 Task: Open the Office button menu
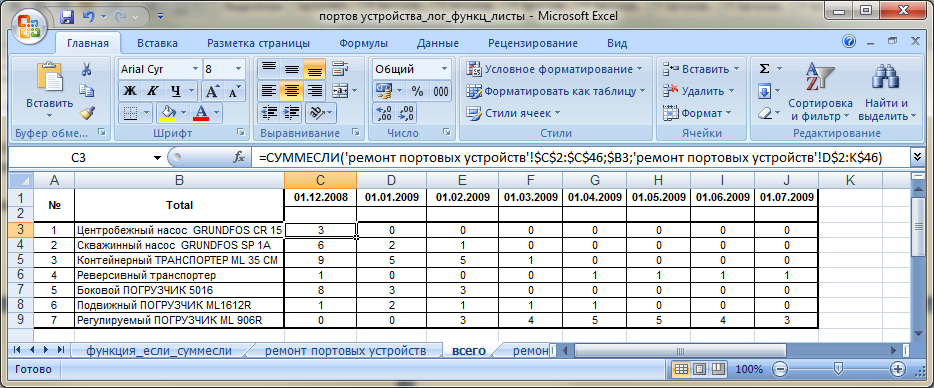28,26
